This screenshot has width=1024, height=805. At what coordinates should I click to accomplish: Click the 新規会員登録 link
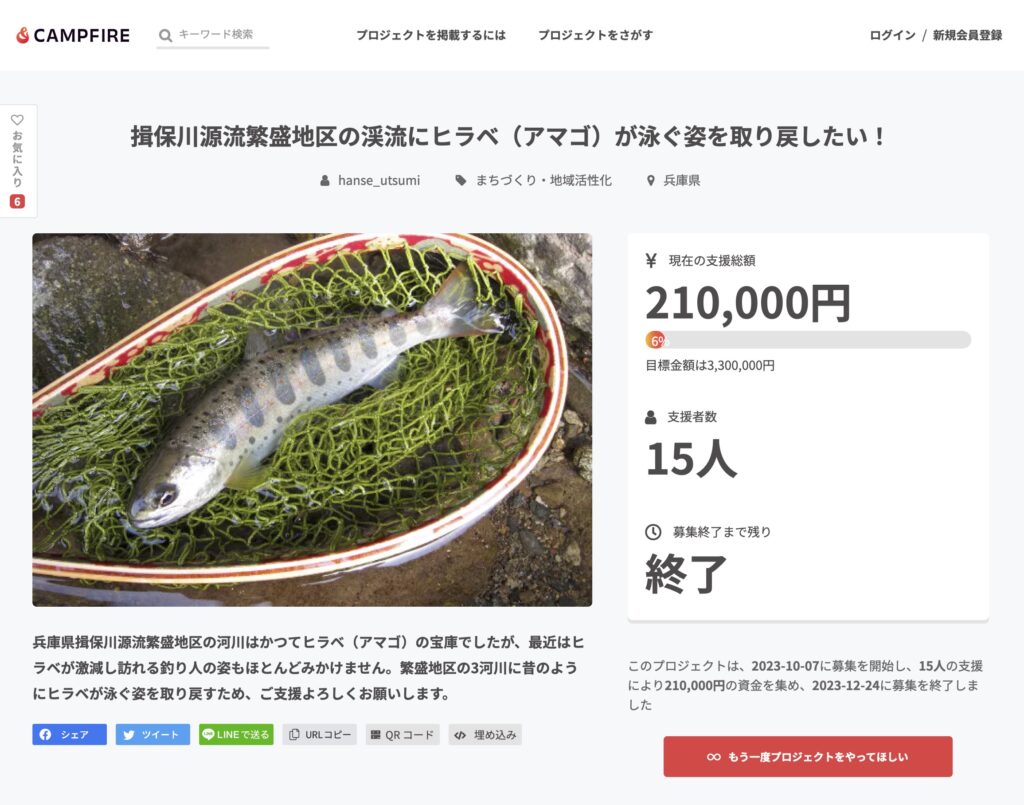tap(967, 35)
